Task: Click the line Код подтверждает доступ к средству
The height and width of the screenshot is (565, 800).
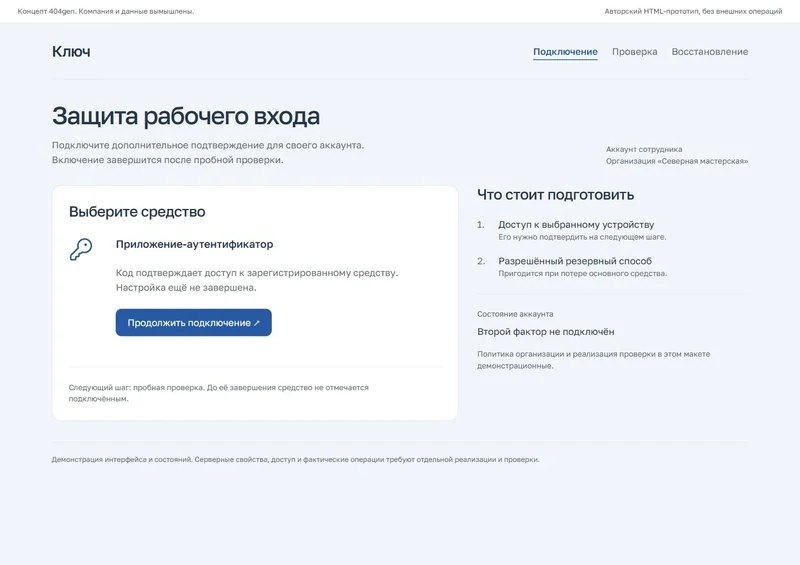Action: (257, 273)
